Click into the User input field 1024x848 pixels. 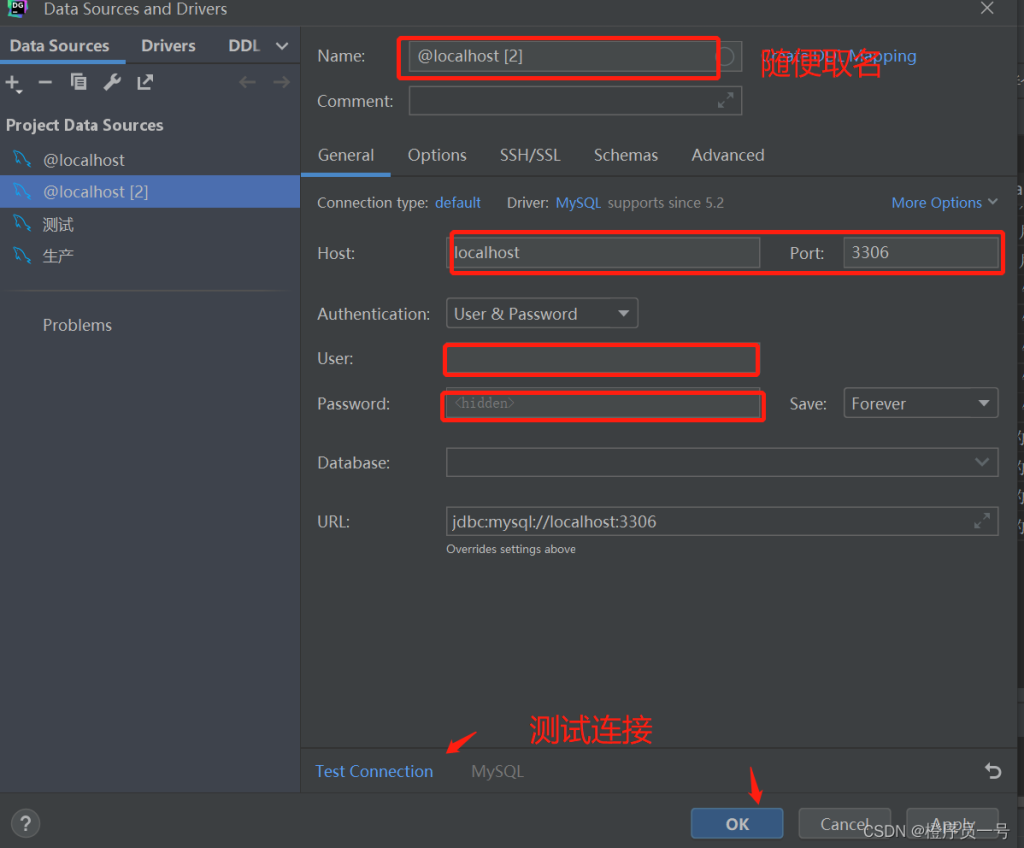(x=601, y=358)
